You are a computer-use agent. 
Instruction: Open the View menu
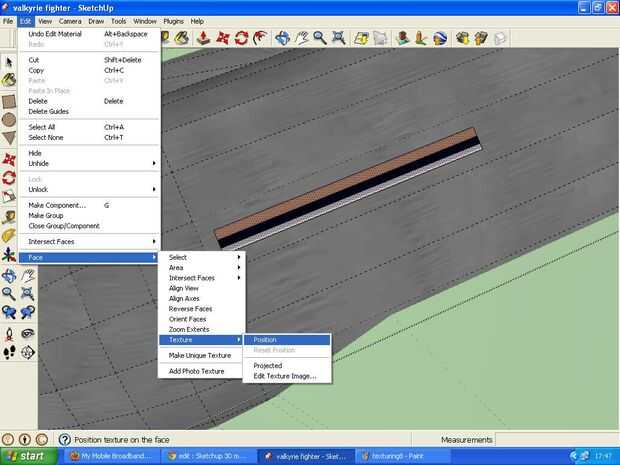tap(45, 21)
